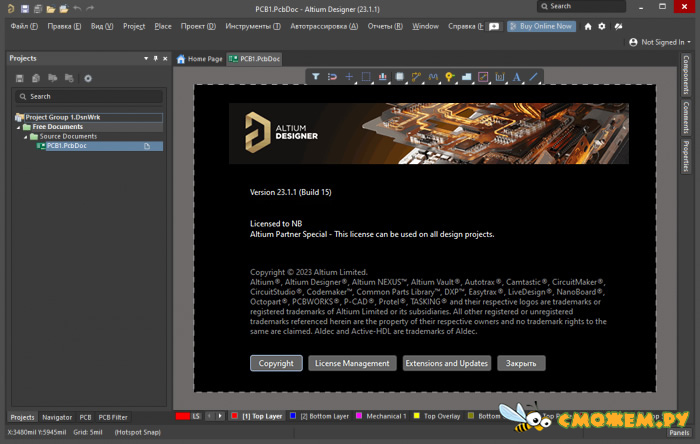Click the Undo arrow in the title bar

(77, 8)
